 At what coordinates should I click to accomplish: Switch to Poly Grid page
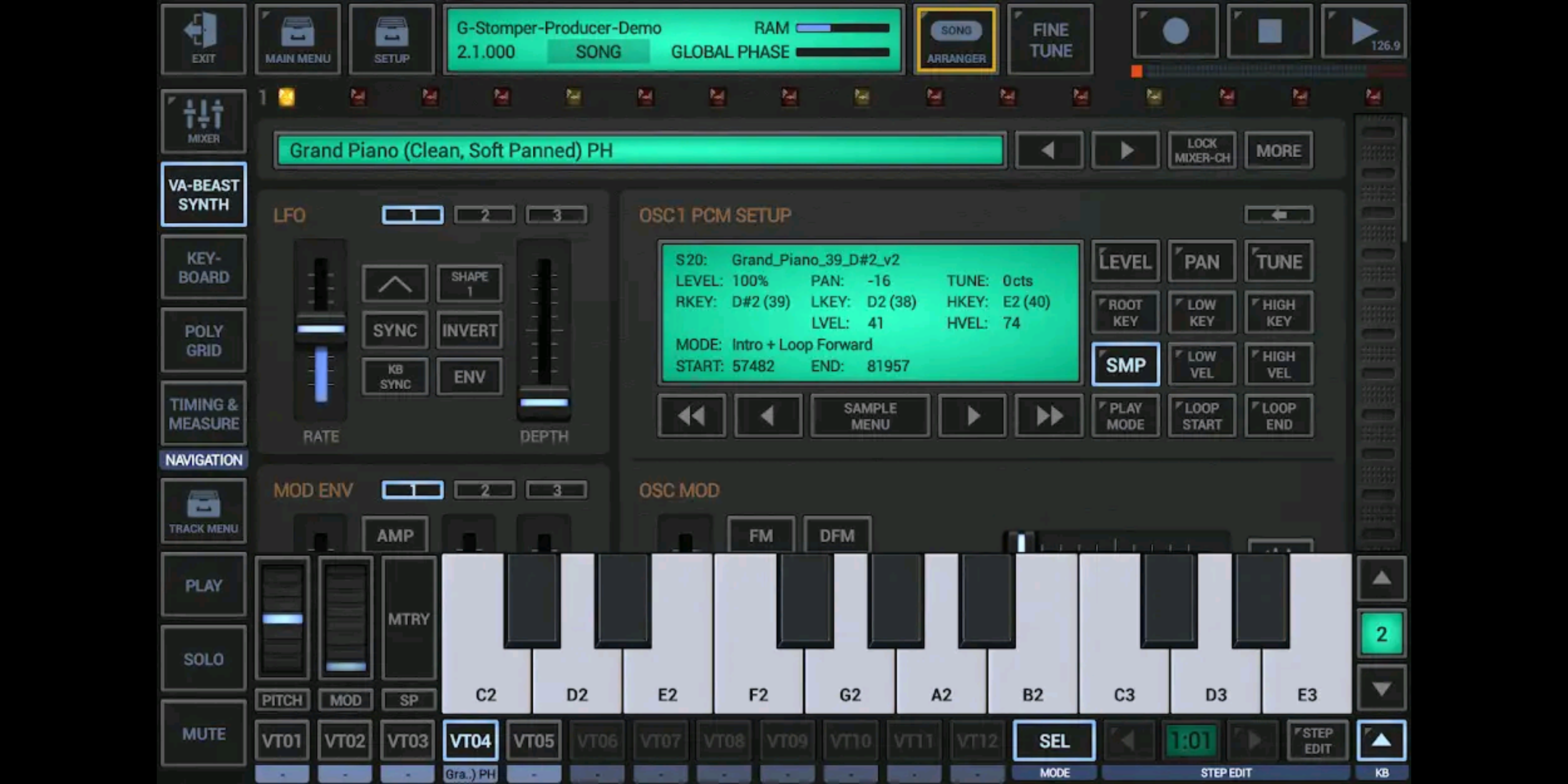point(203,340)
